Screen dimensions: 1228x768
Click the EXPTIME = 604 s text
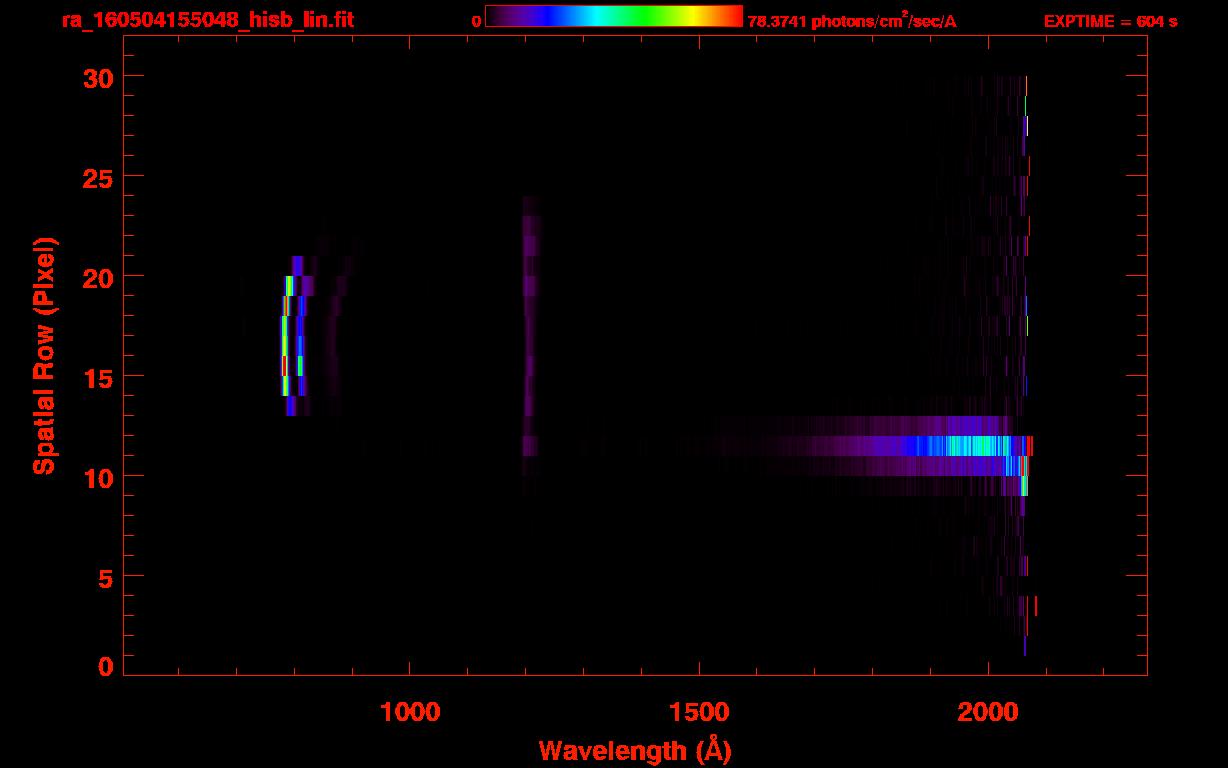[x=1110, y=21]
